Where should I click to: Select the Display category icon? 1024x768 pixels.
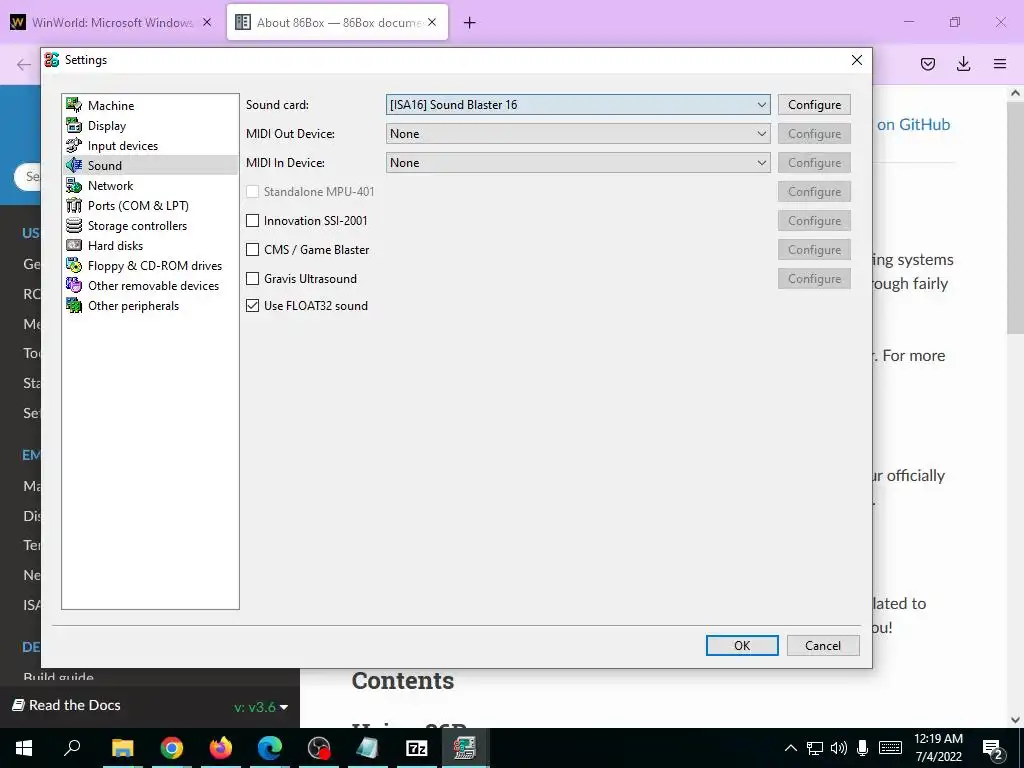point(74,125)
